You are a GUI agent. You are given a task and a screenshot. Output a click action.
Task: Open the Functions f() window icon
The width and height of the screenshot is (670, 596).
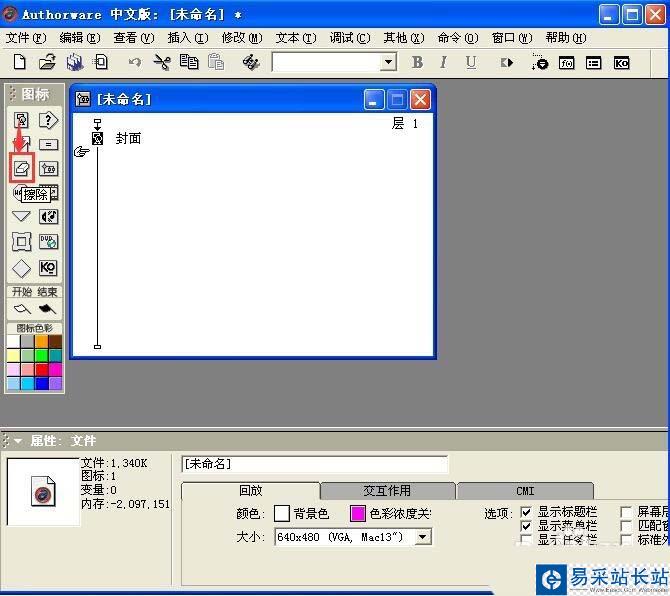point(567,63)
